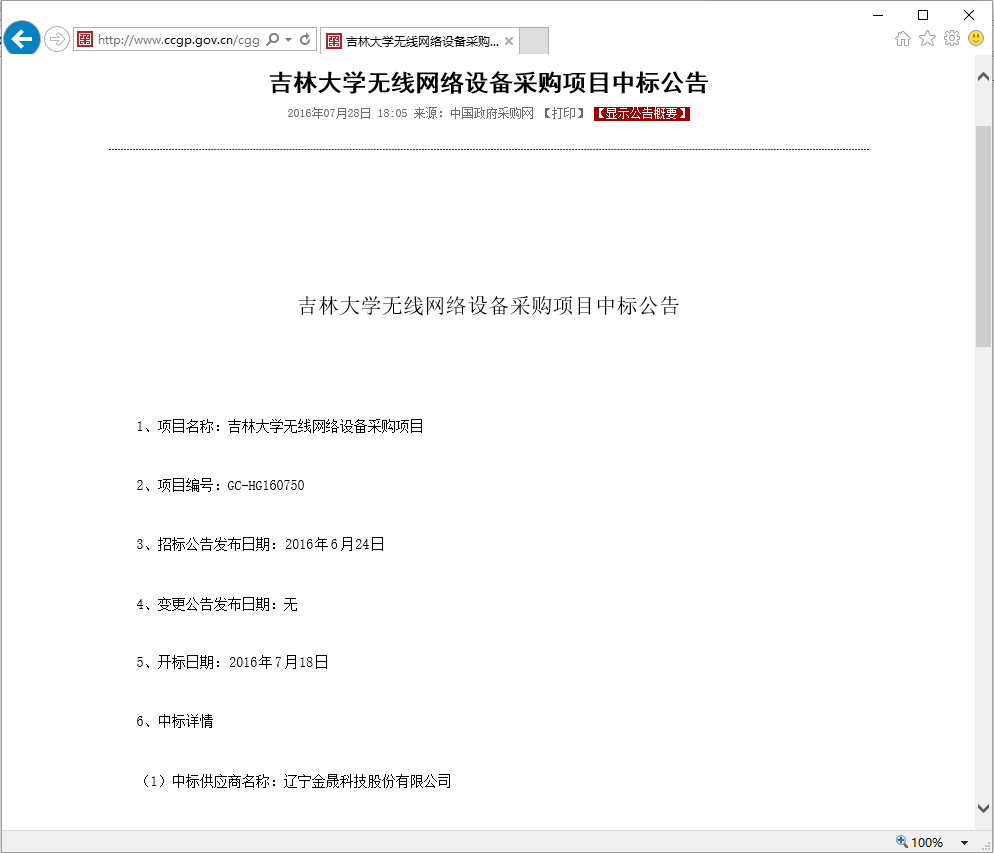Click the browser Back arrow button

point(21,40)
